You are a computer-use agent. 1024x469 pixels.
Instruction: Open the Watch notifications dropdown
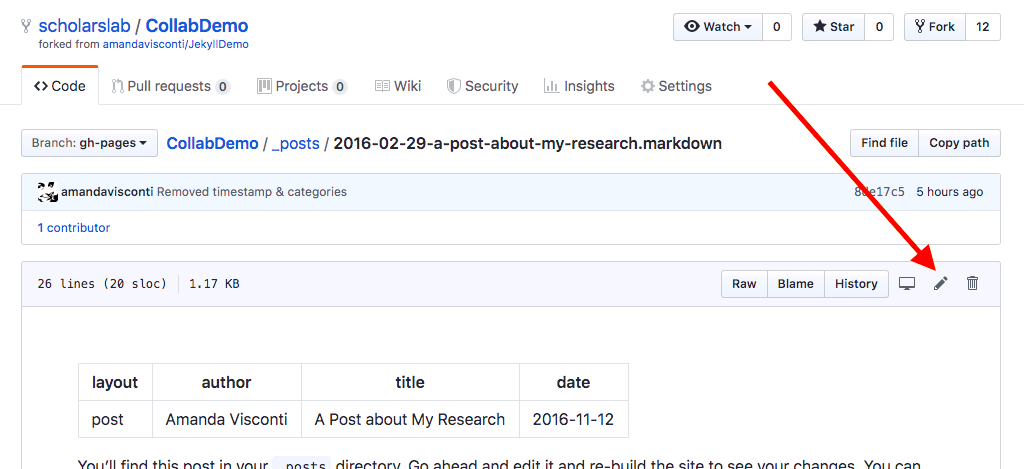coord(718,27)
